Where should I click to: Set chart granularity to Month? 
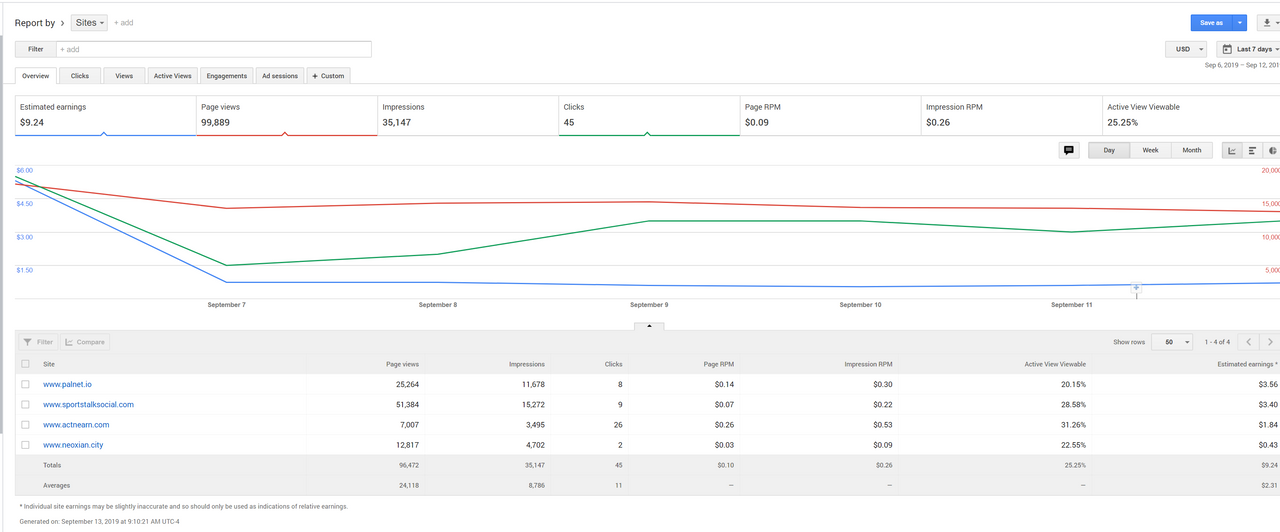click(1192, 150)
